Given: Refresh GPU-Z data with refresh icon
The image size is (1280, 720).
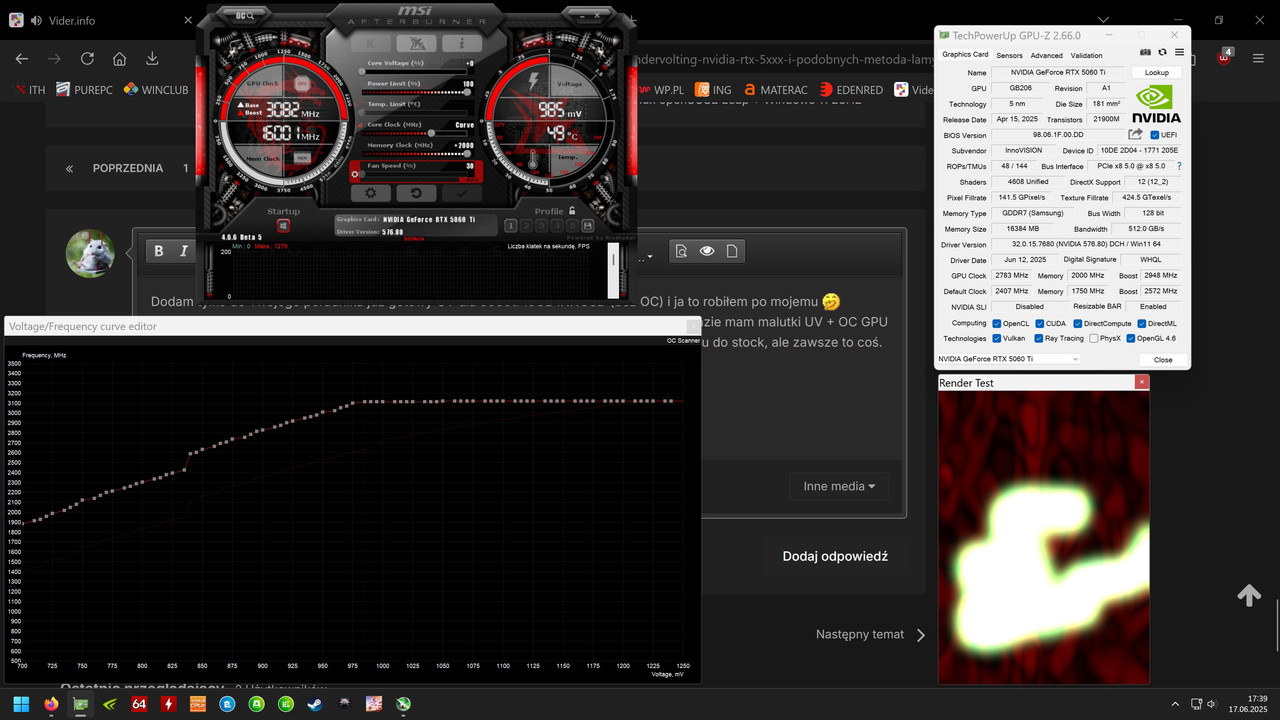Looking at the screenshot, I should click(1162, 52).
